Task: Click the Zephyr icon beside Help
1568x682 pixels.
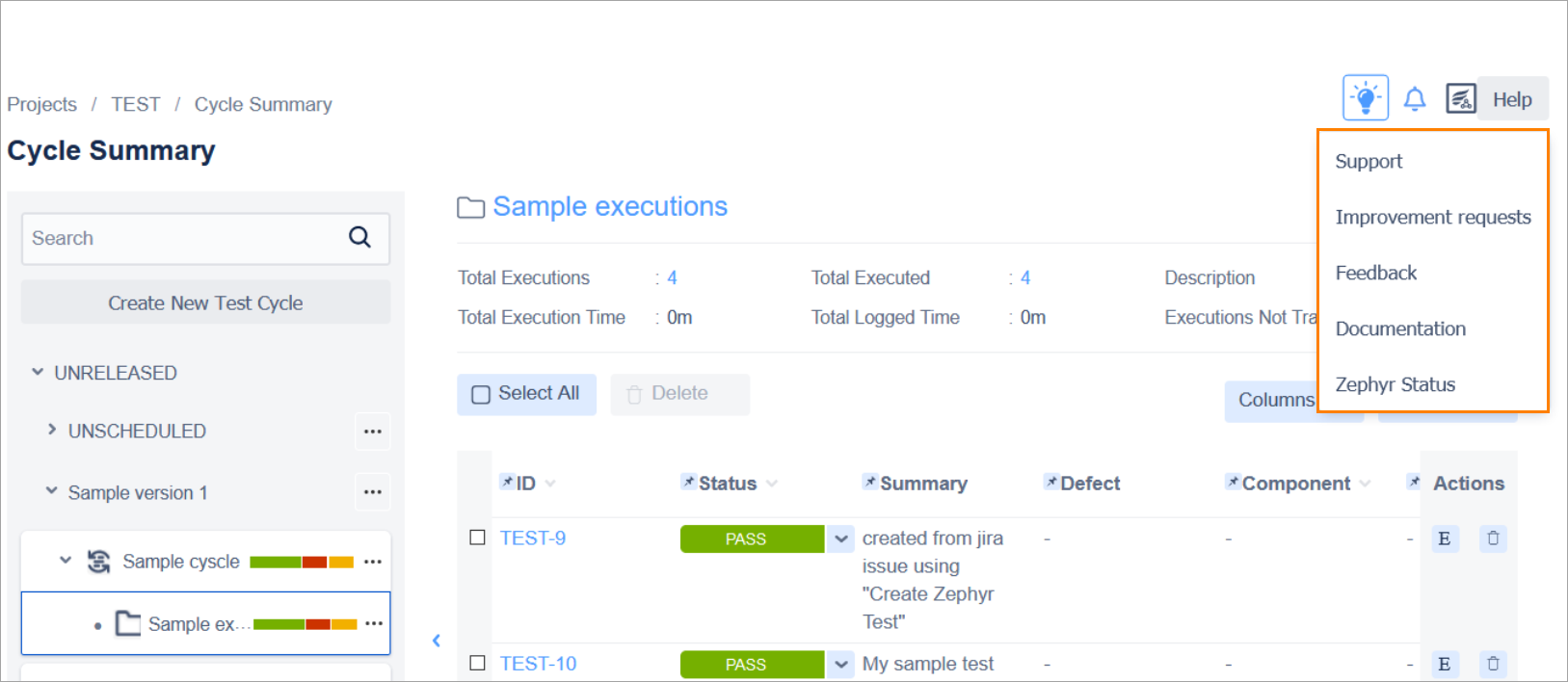Action: [1460, 98]
